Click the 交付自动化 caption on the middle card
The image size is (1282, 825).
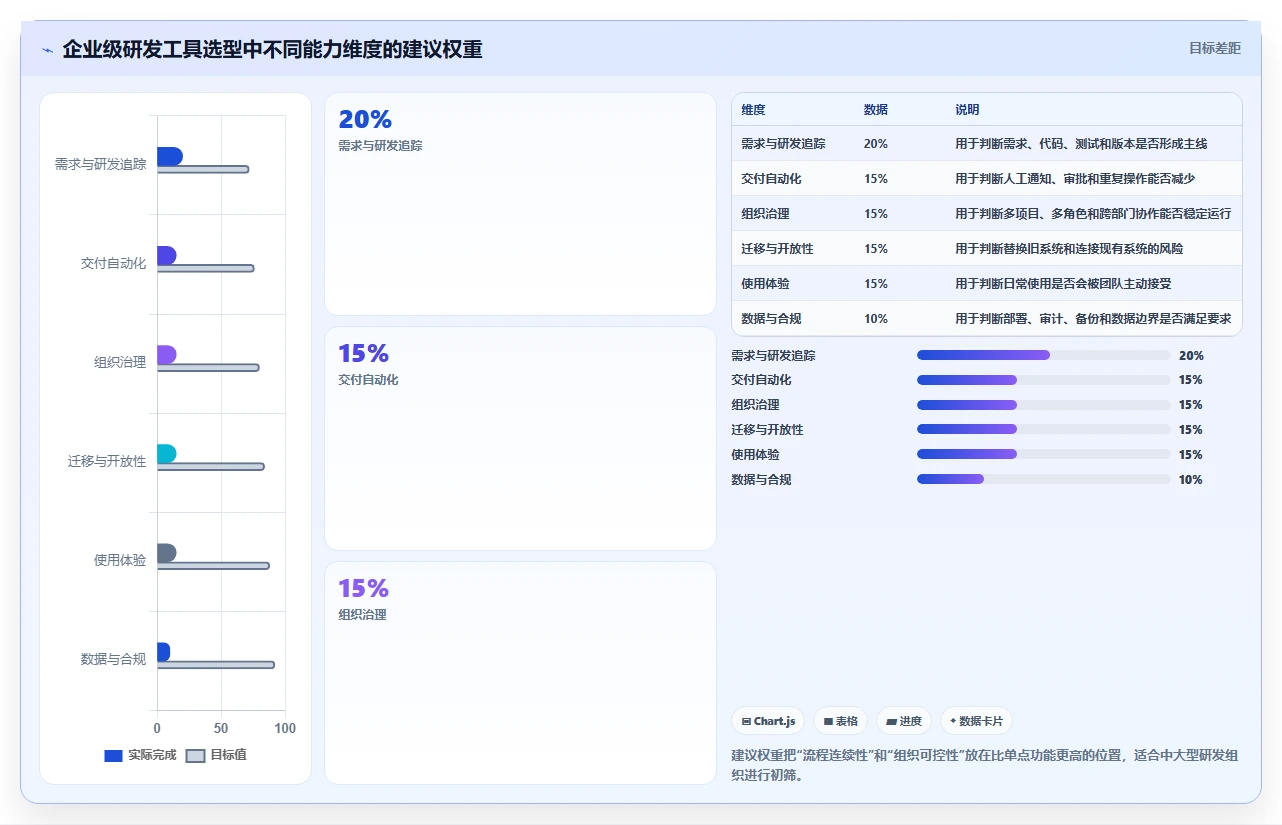[x=368, y=380]
